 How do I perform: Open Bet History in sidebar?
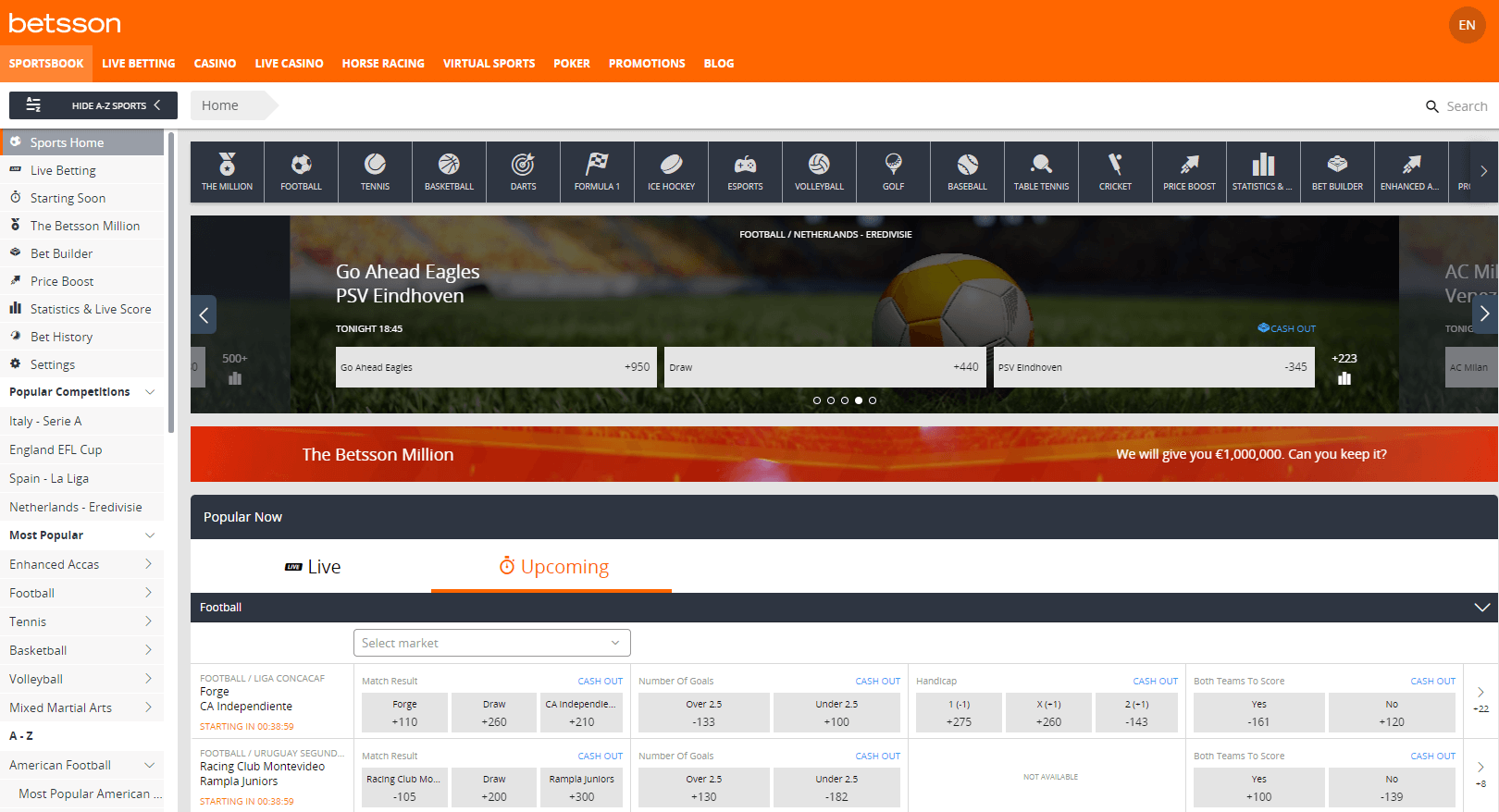pos(81,337)
